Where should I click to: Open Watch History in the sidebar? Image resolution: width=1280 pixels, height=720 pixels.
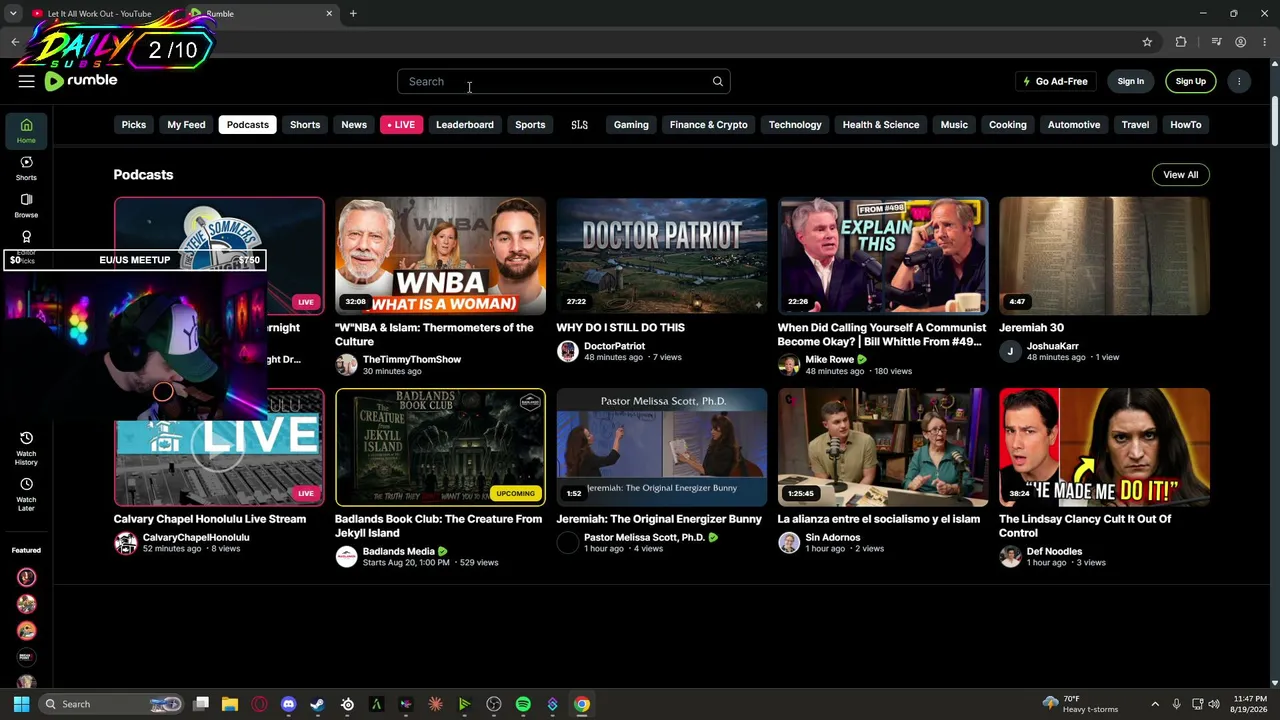pos(26,447)
